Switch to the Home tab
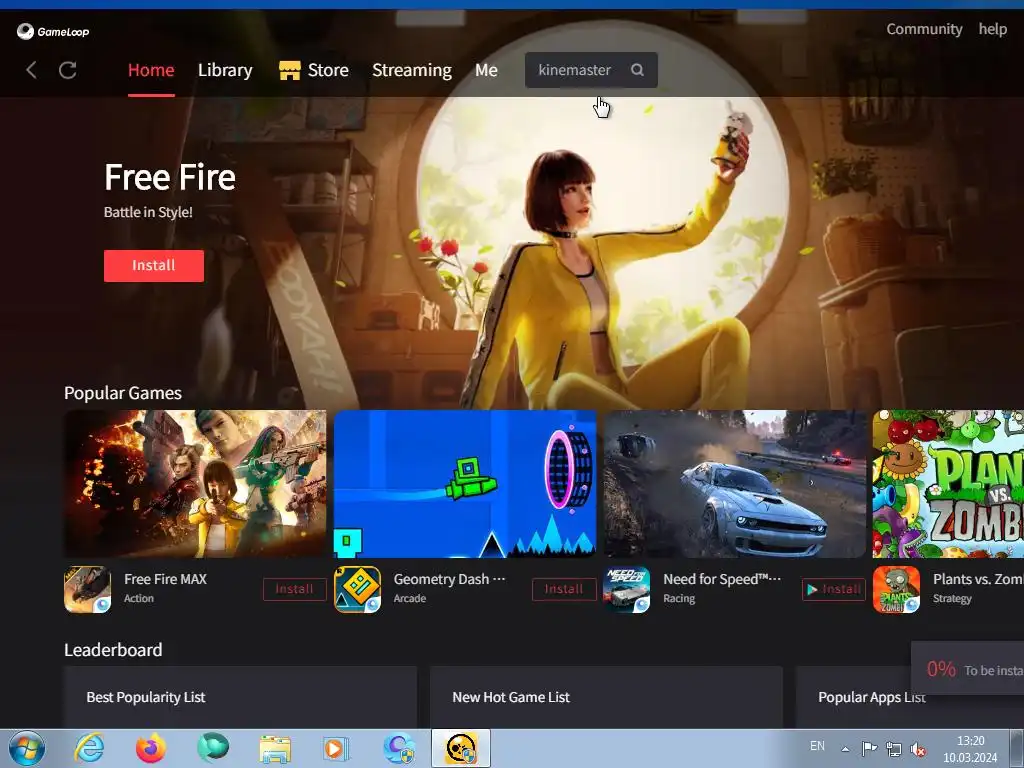This screenshot has width=1024, height=768. pyautogui.click(x=151, y=70)
